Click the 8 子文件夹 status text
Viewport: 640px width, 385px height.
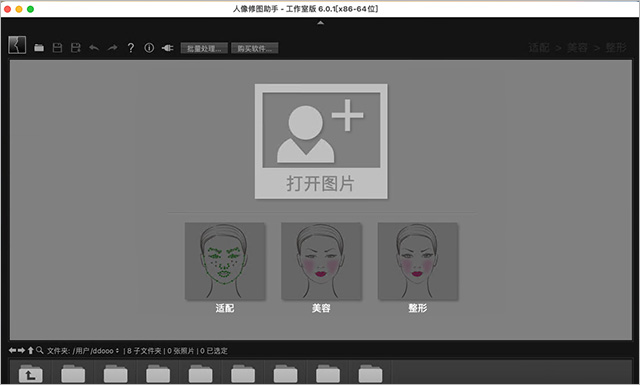[144, 351]
